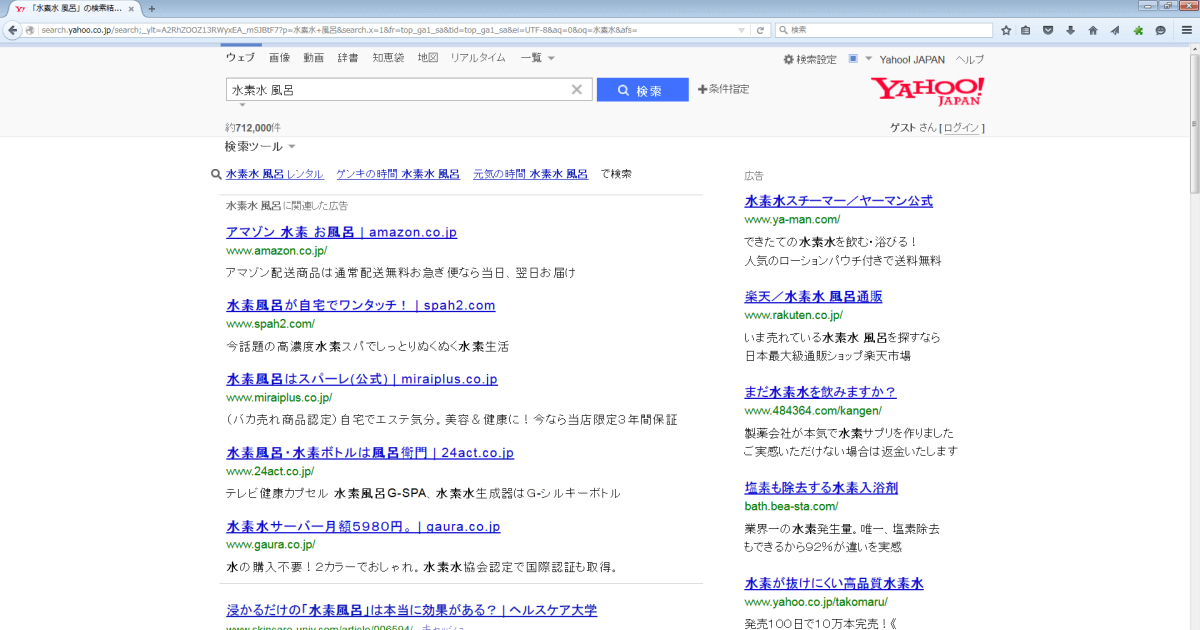Open the 条件指定 advanced search option
Viewport: 1200px width, 630px height.
(724, 89)
